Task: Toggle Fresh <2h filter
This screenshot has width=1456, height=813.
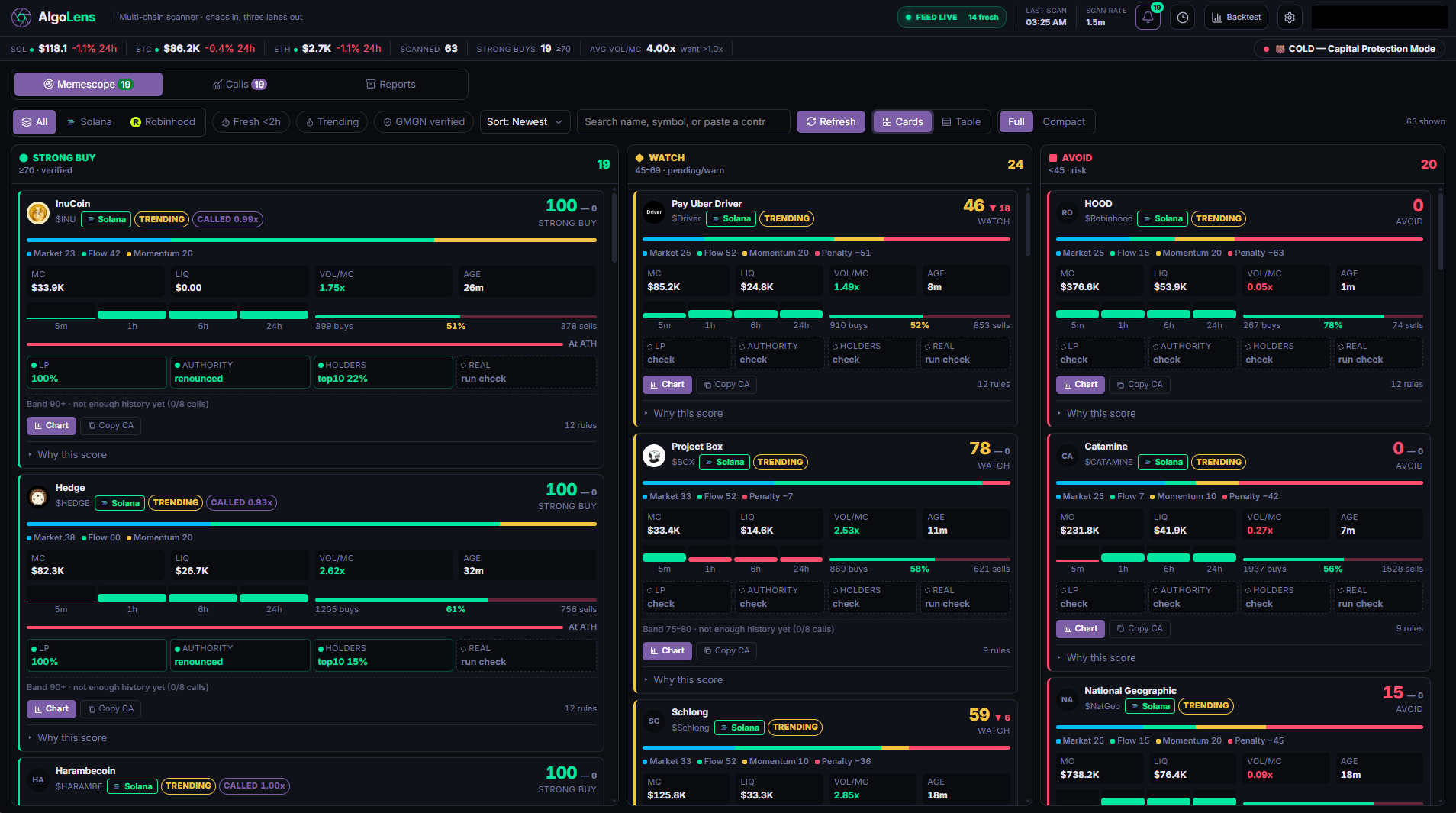Action: [251, 122]
